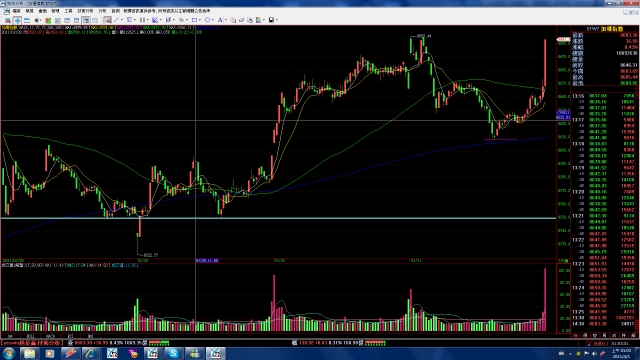Open the rectangle tool dropdown arrow
Screen dimensions: 640x360
(200, 20)
